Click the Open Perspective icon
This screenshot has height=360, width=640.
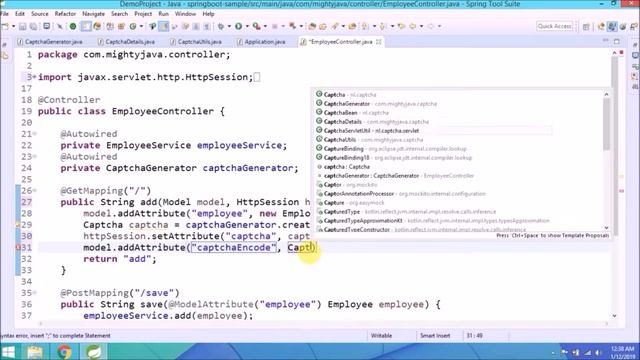(x=586, y=27)
